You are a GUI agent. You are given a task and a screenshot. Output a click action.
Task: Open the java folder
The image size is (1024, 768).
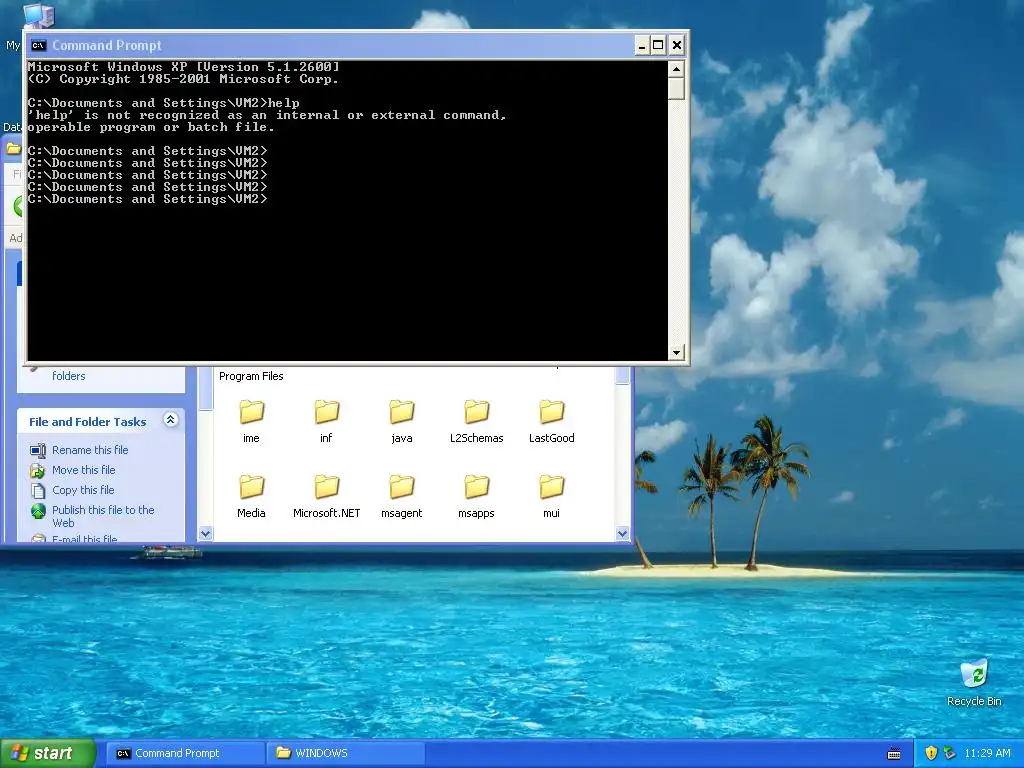tap(402, 421)
